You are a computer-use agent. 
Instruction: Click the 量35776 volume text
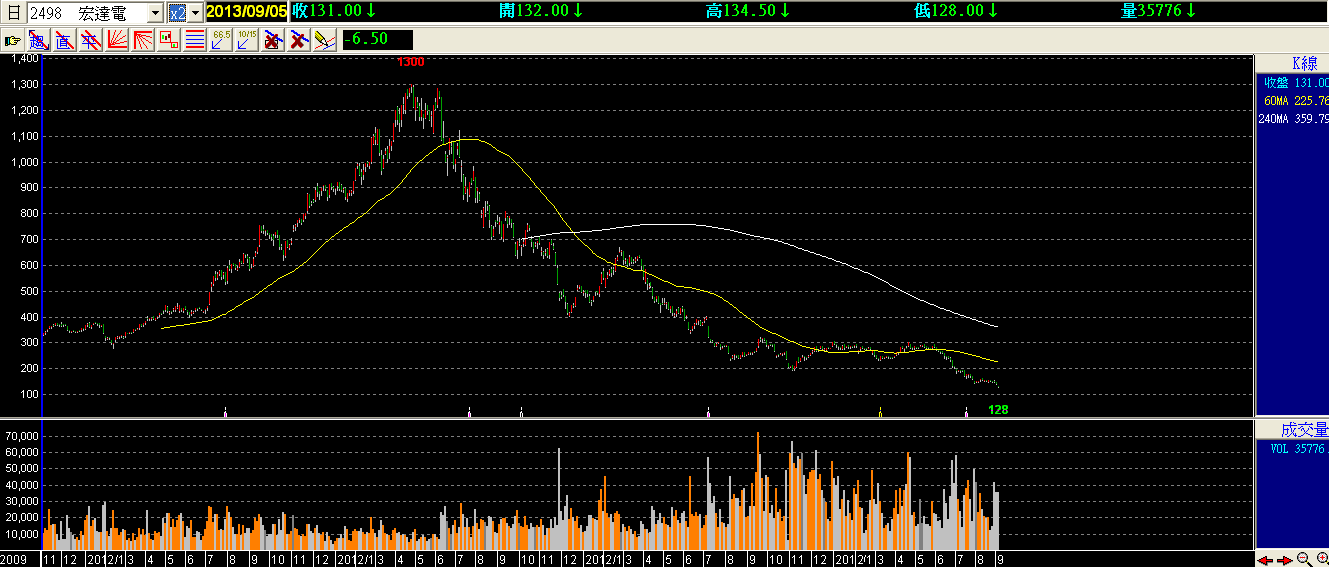pyautogui.click(x=1158, y=11)
